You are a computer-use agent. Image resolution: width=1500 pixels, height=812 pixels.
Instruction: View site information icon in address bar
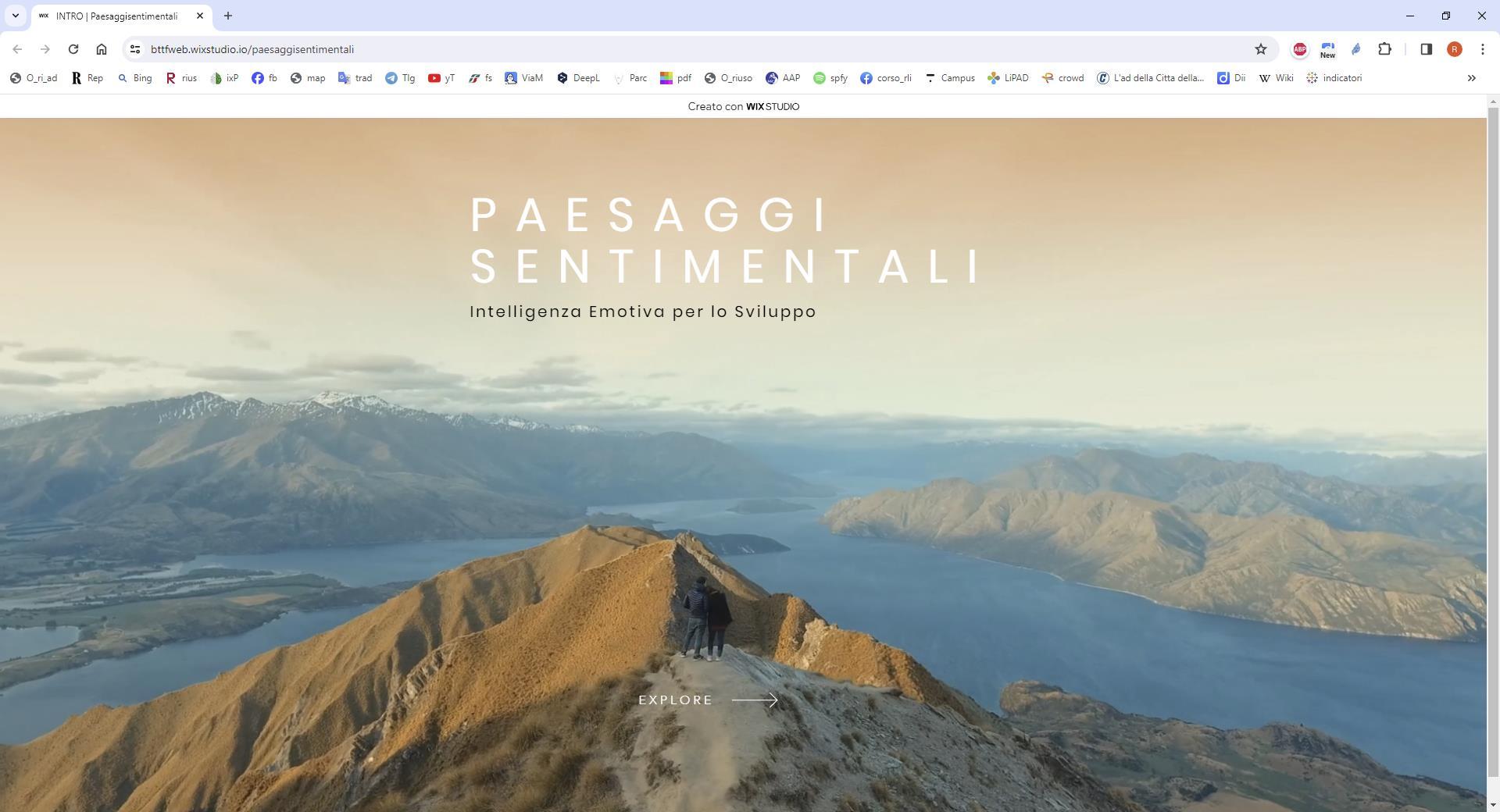pos(135,49)
